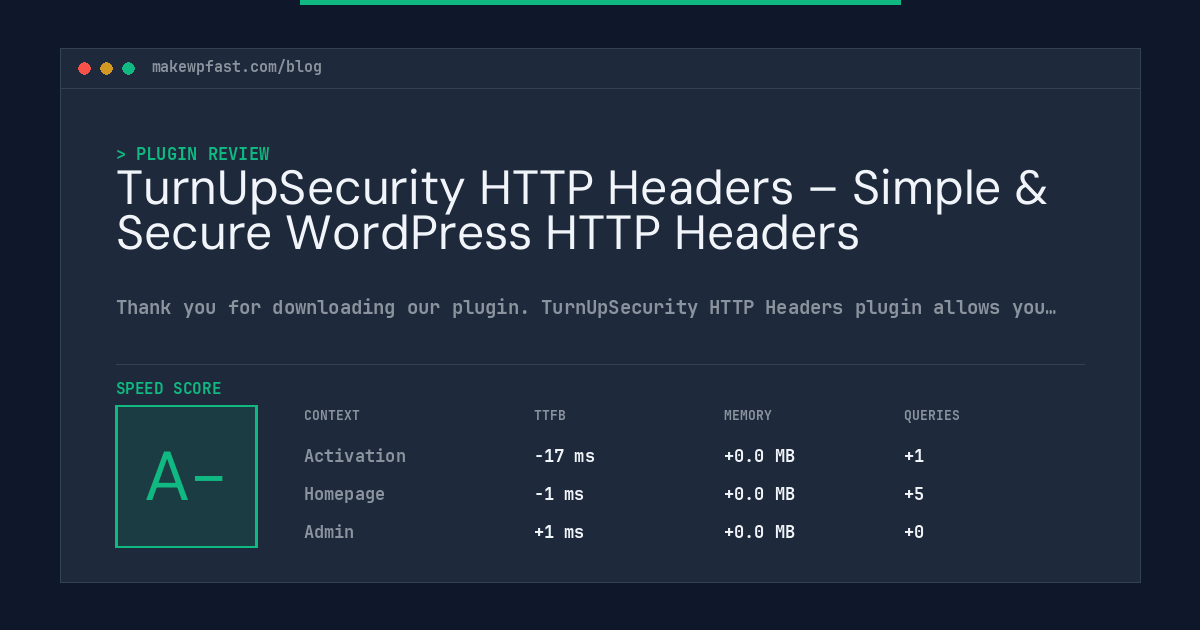
Task: Click the Activation row label
Action: point(355,456)
